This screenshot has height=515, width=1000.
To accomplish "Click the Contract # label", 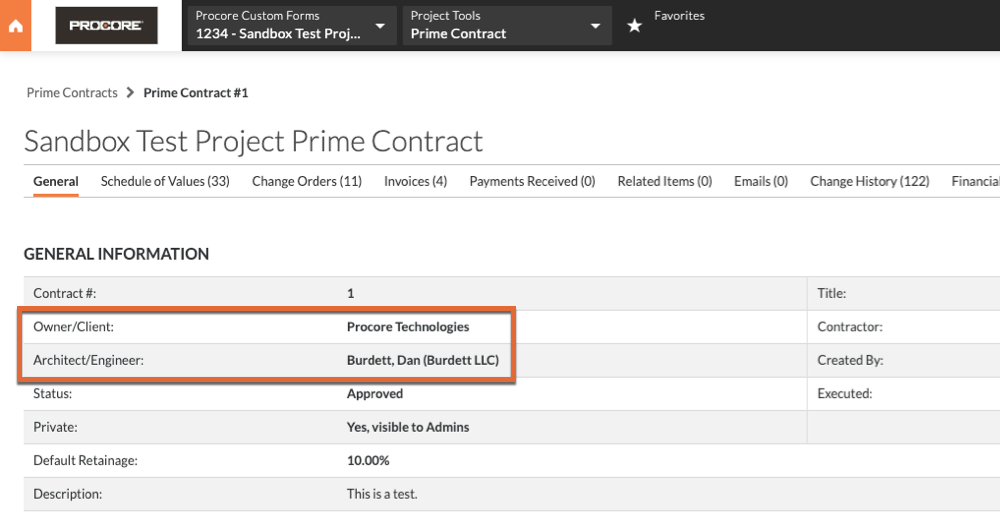I will [x=64, y=294].
